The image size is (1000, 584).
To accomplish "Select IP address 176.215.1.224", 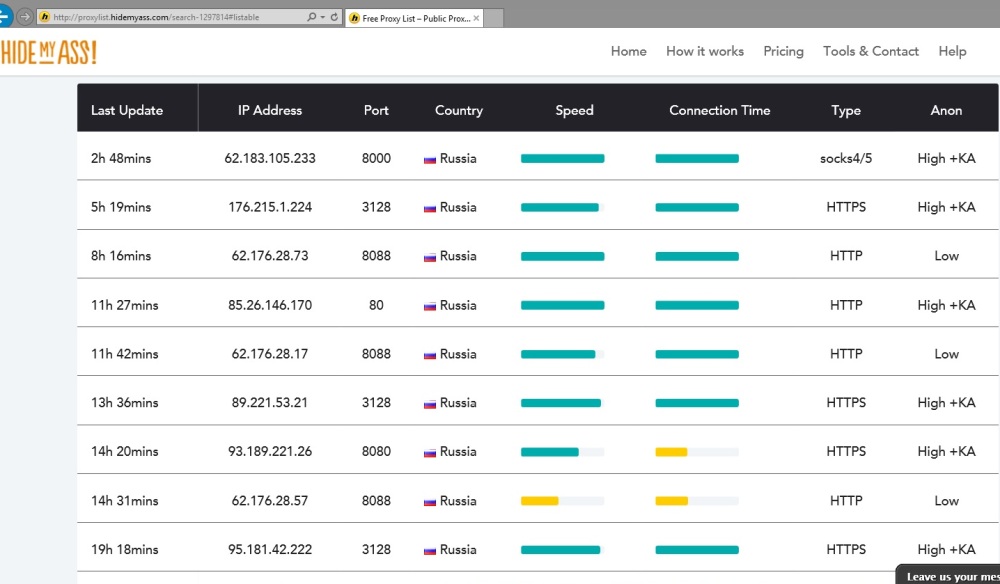I will tap(270, 207).
